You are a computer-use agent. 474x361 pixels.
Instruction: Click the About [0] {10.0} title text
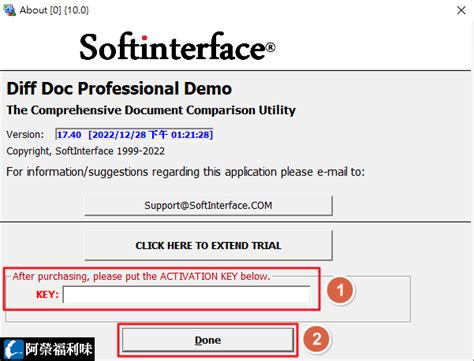pos(54,10)
